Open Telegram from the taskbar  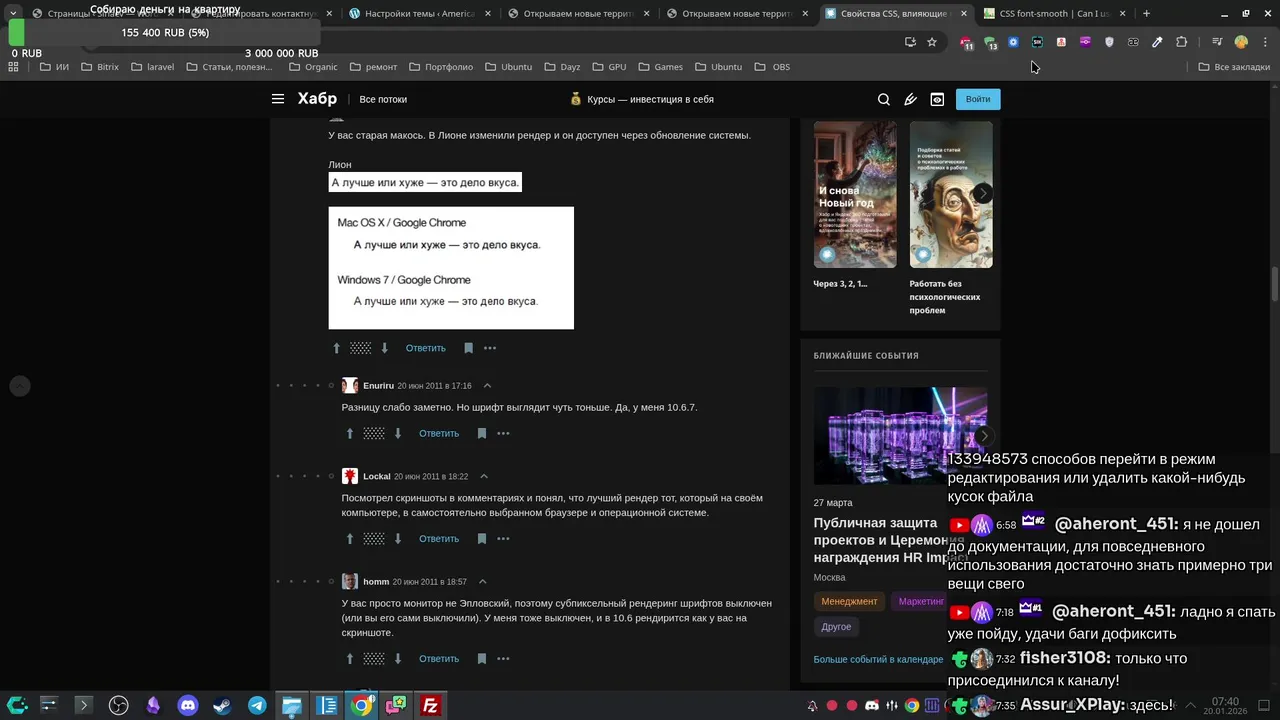click(257, 705)
